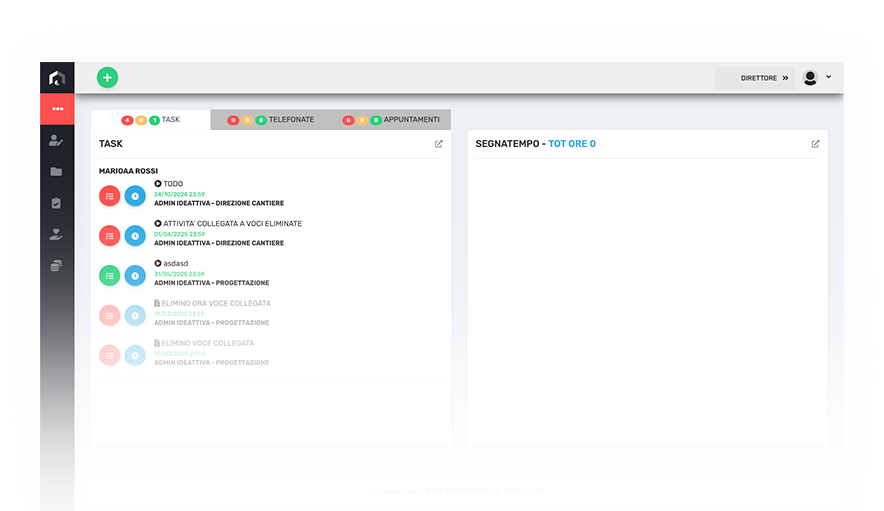Image resolution: width=884 pixels, height=511 pixels.
Task: Click green list icon for asdasd task
Action: coord(109,276)
